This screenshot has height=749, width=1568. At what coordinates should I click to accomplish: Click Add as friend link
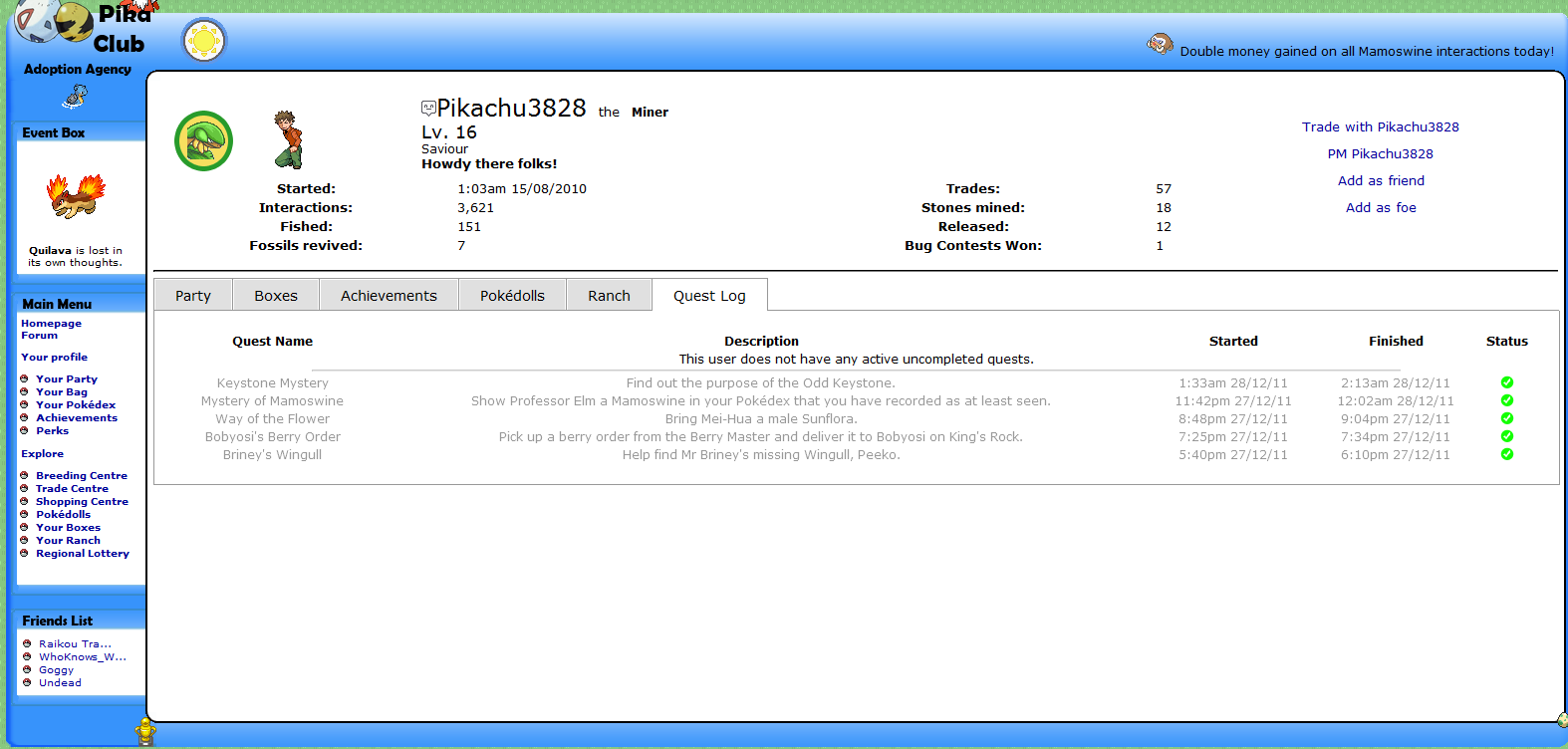pos(1381,180)
